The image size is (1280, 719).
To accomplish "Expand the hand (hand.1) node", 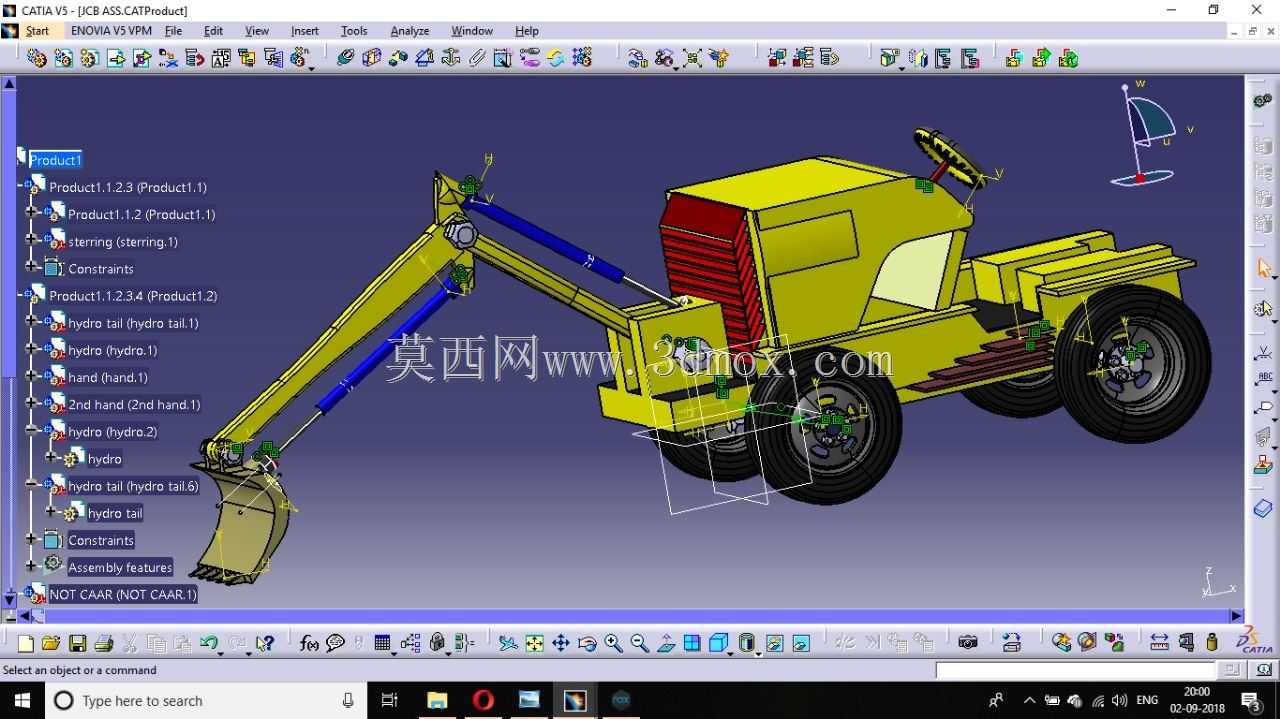I will (32, 376).
